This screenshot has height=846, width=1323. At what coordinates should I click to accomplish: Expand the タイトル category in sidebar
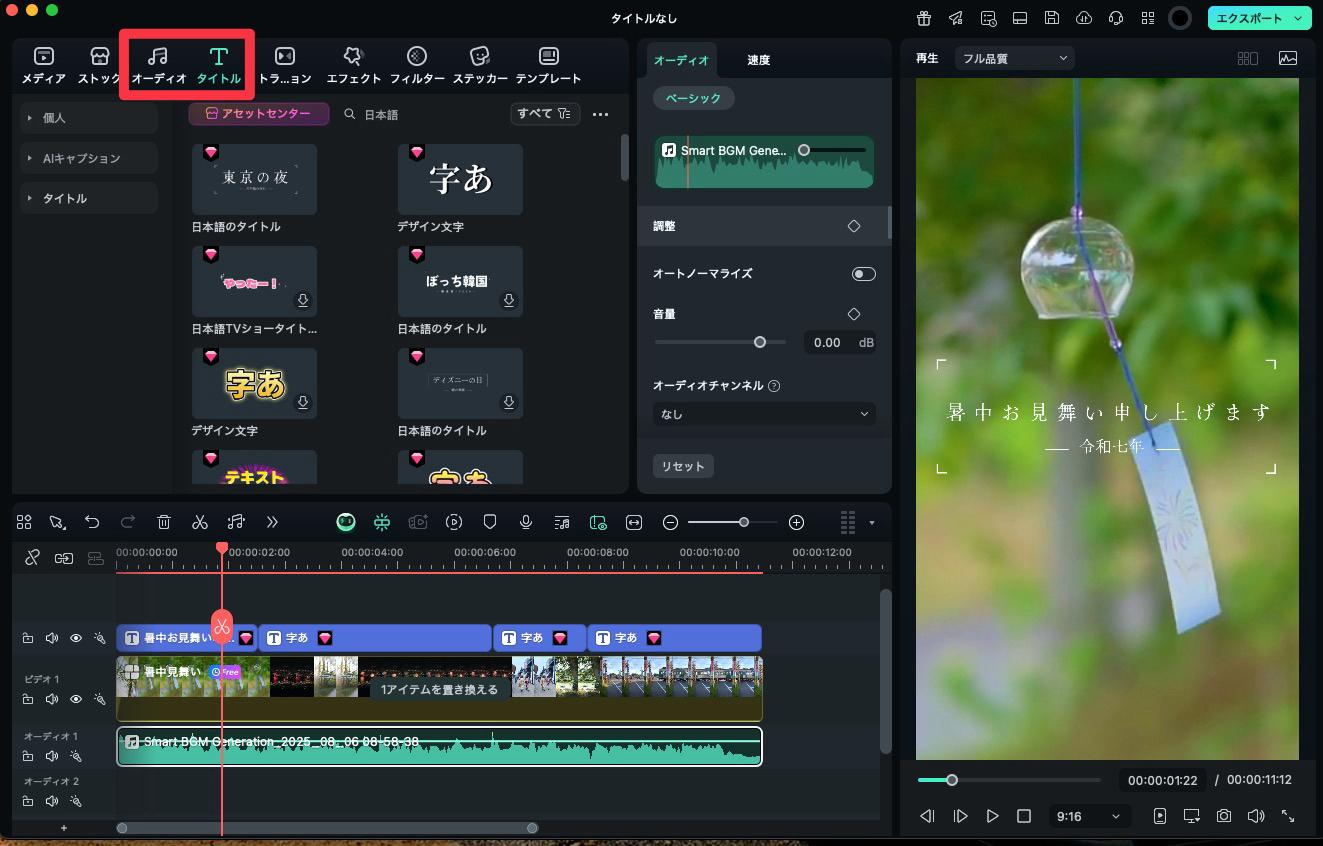[88, 198]
